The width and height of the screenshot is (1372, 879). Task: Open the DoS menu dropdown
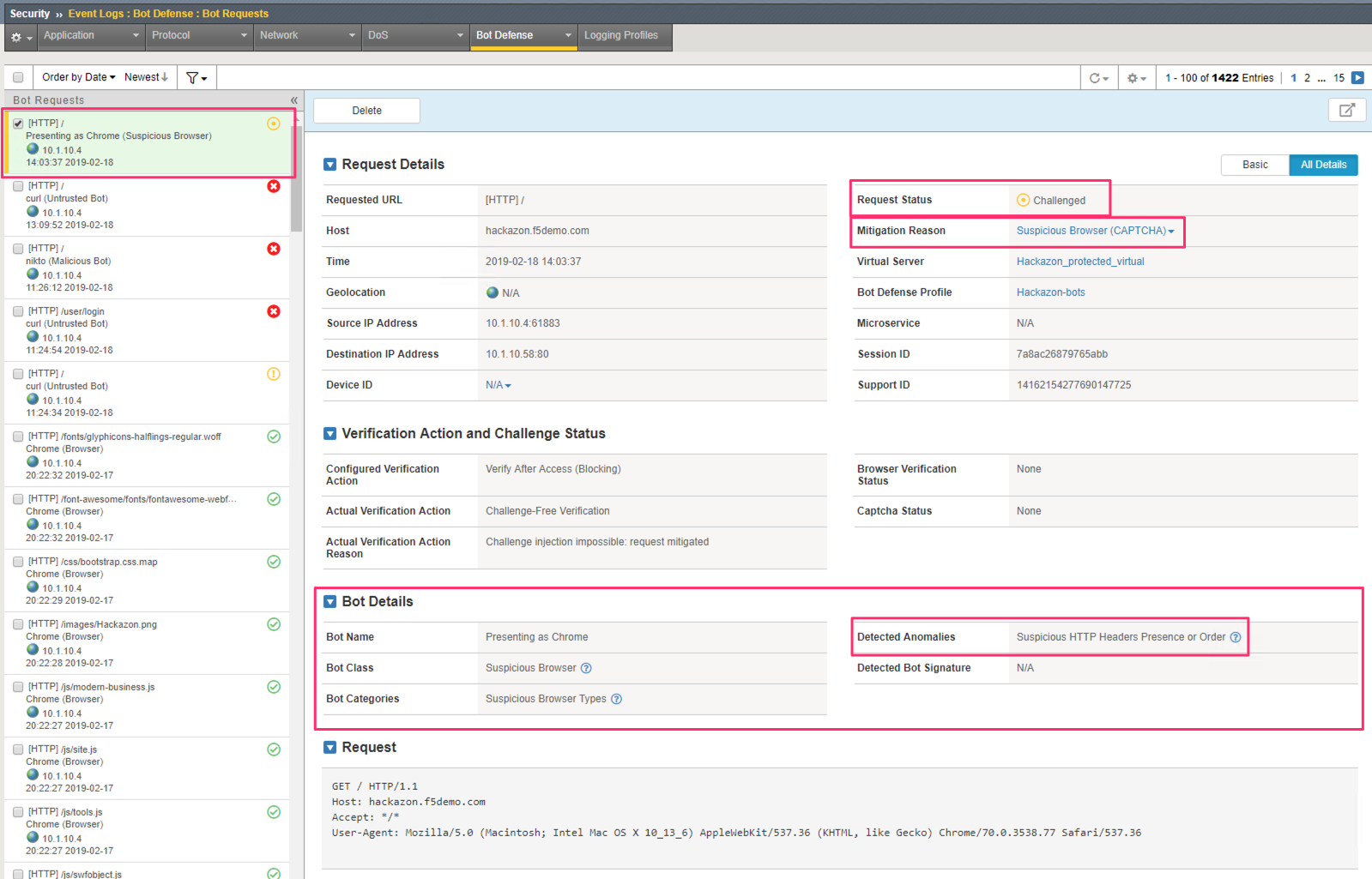pyautogui.click(x=415, y=36)
